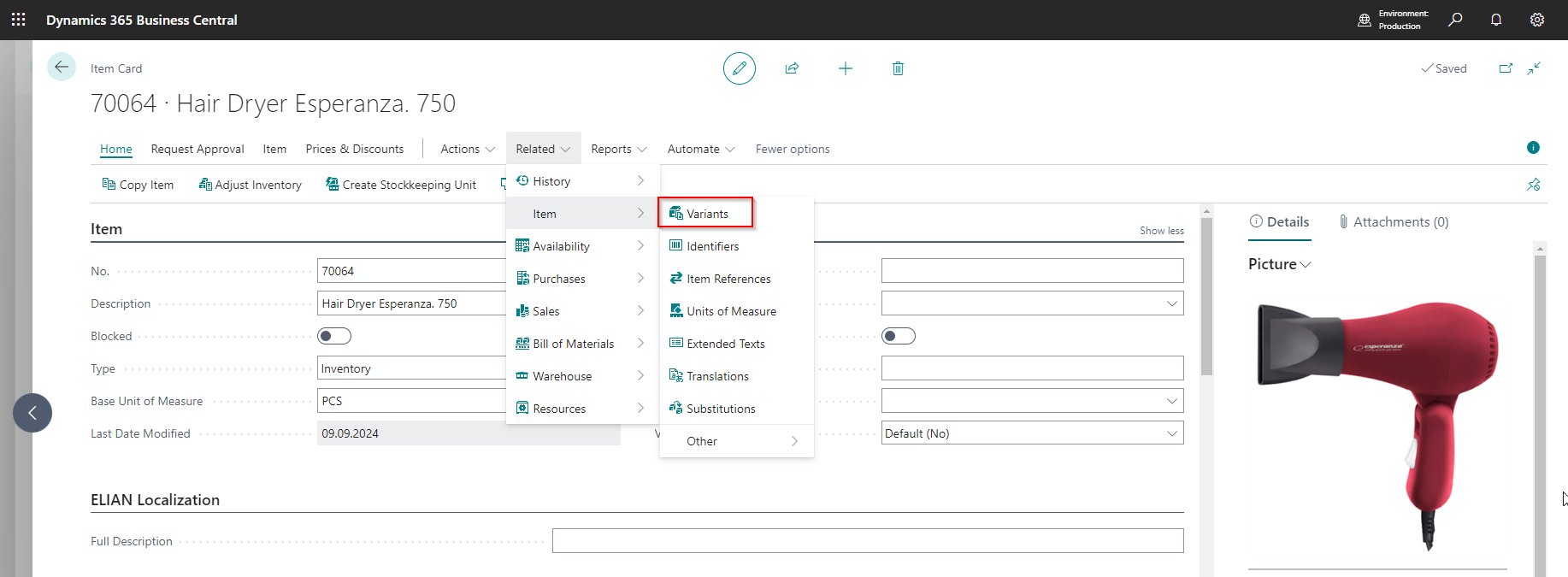Open Identifiers from the submenu
This screenshot has height=577, width=1568.
click(x=737, y=246)
